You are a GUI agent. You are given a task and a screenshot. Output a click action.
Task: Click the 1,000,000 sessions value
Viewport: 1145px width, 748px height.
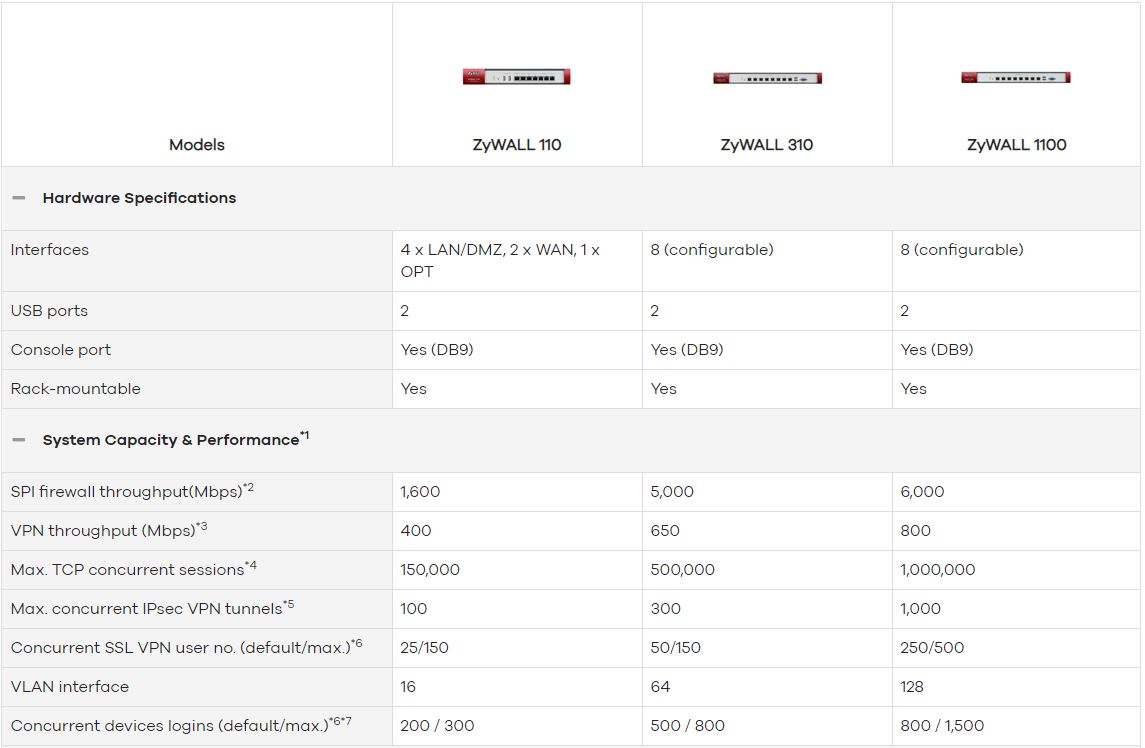[938, 570]
